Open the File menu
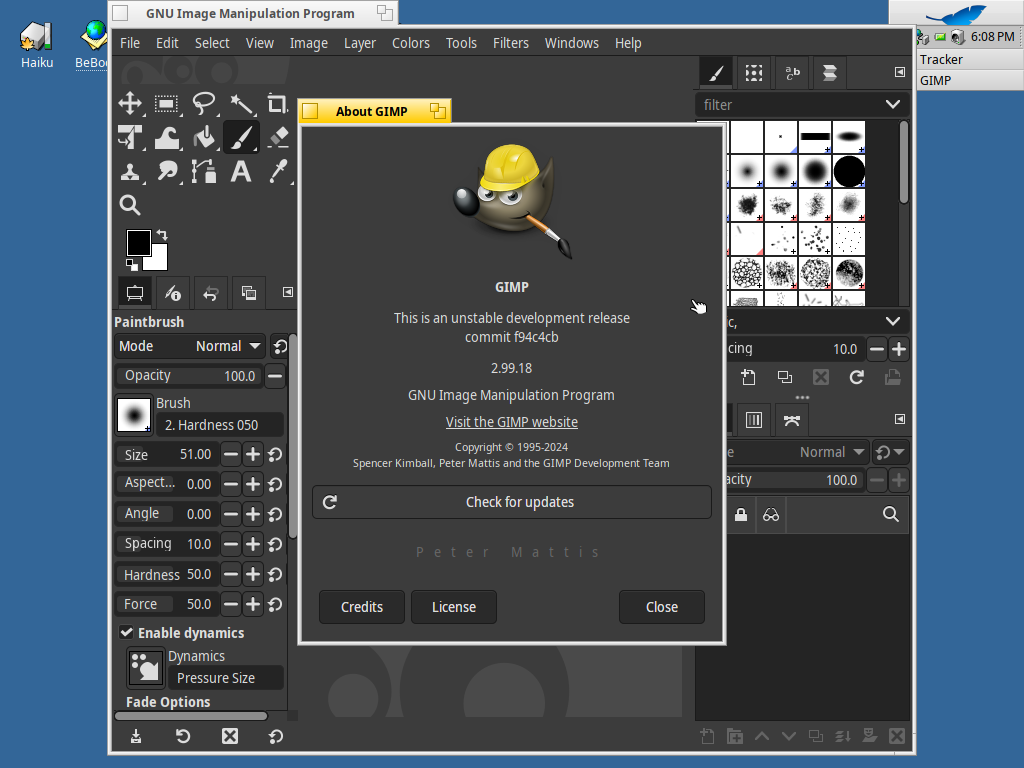The image size is (1024, 768). tap(130, 43)
